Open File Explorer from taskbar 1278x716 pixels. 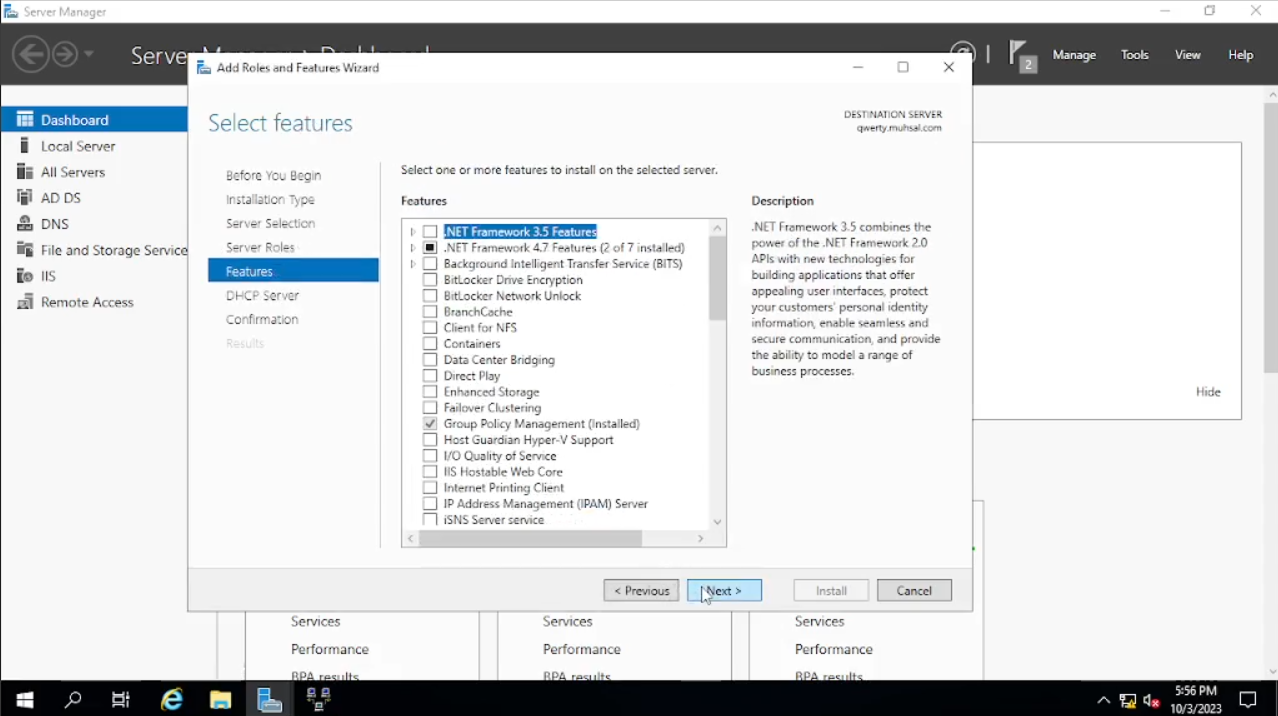click(x=220, y=699)
